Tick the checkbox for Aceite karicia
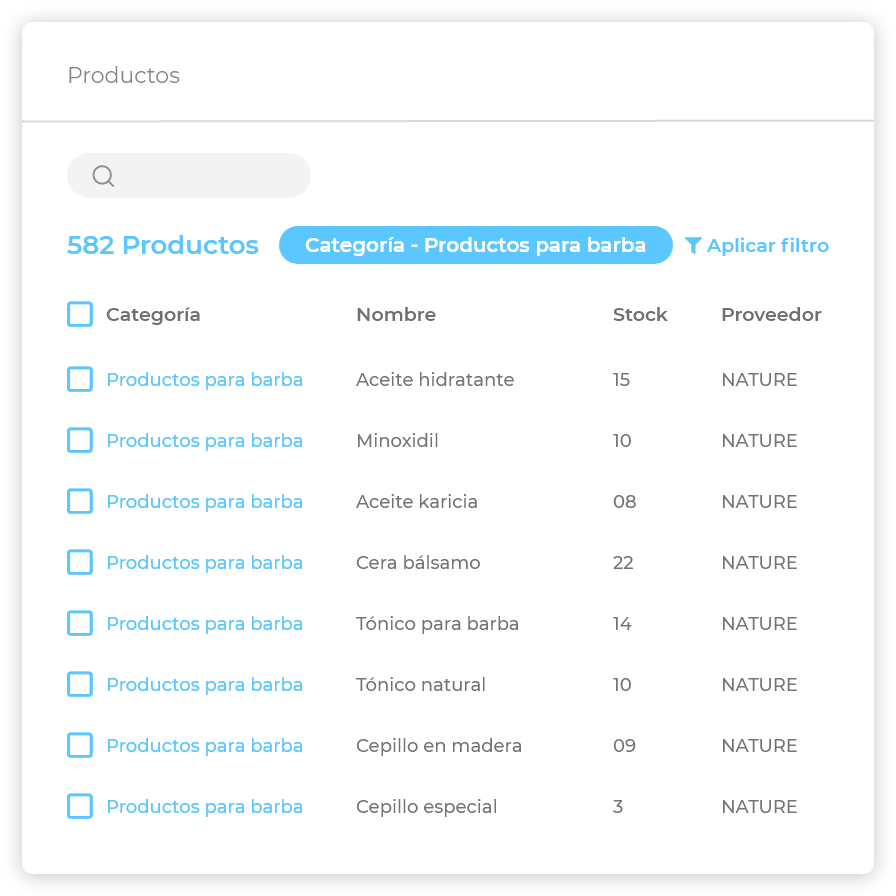This screenshot has width=896, height=896. [x=80, y=501]
